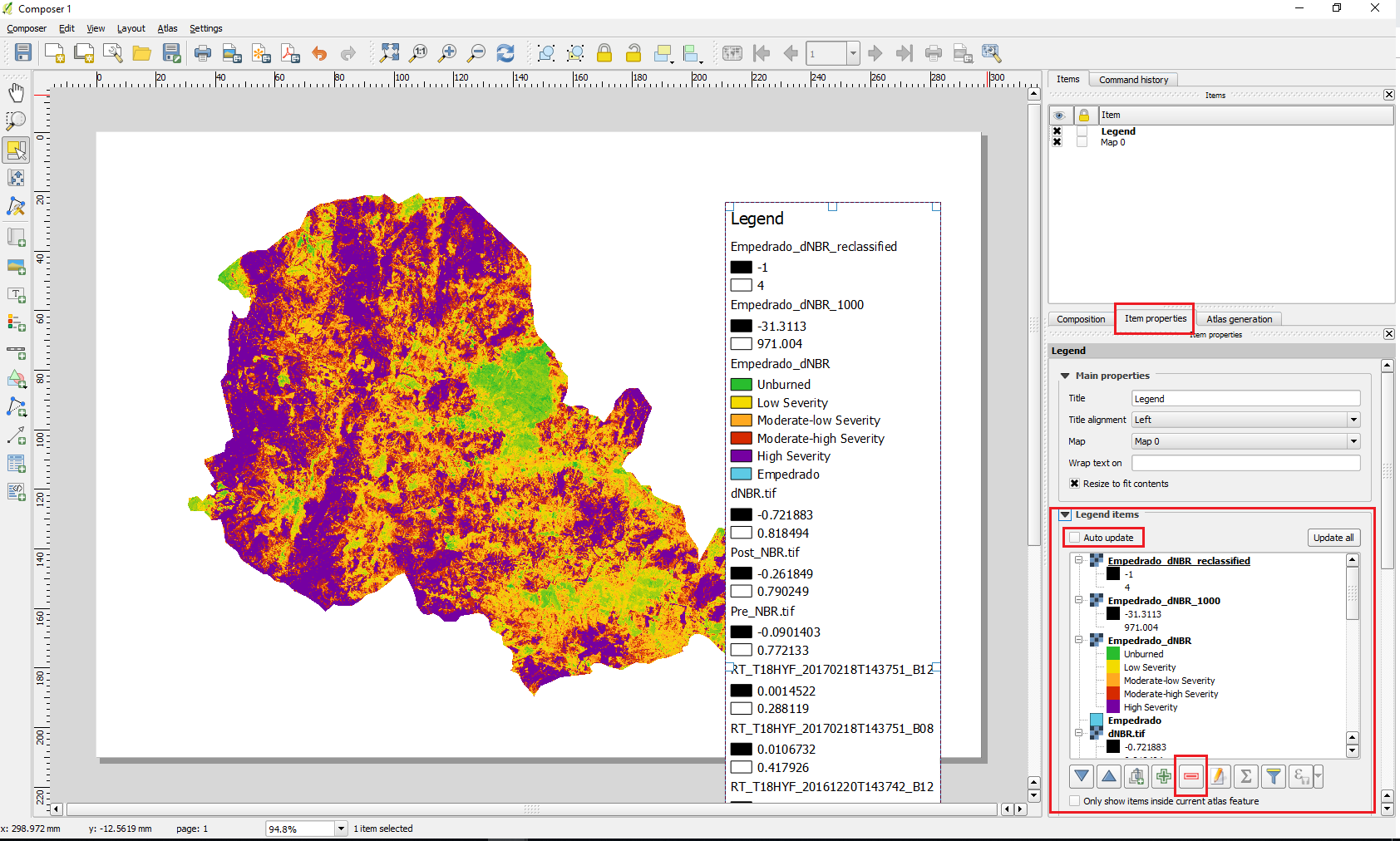Click the Refresh view icon
The width and height of the screenshot is (1400, 841).
click(505, 53)
